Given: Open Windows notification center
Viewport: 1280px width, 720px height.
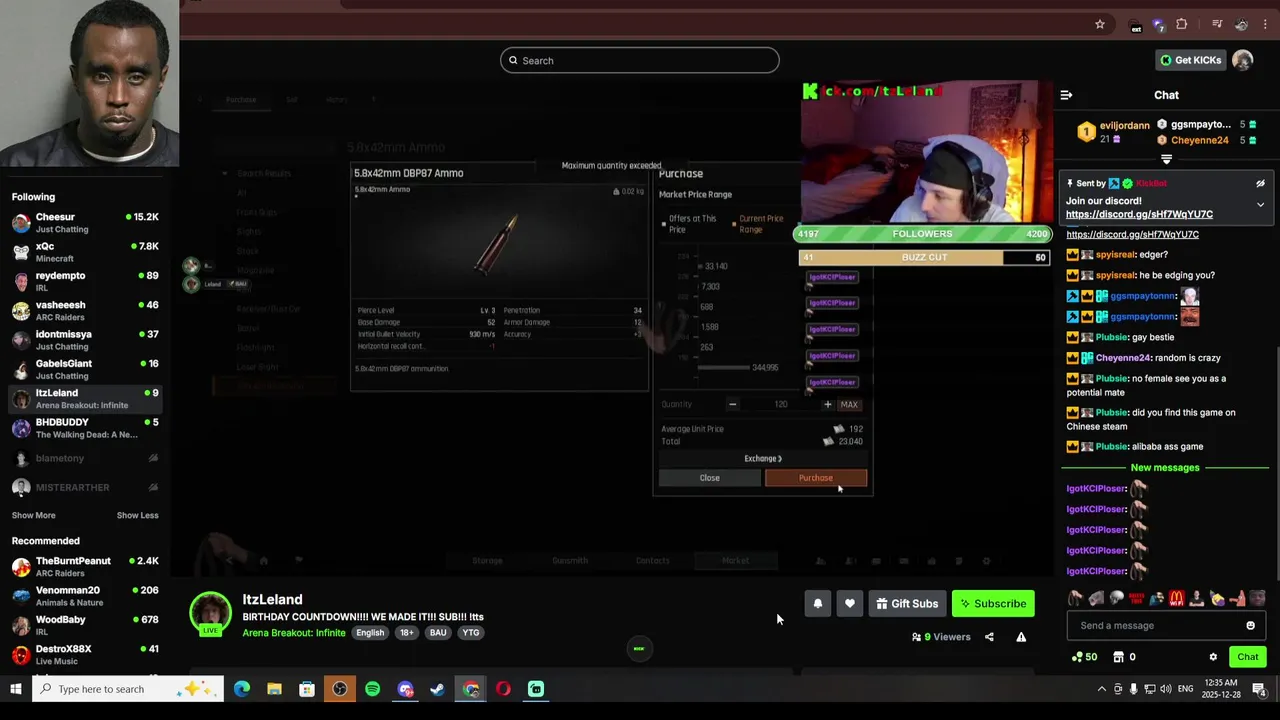Looking at the screenshot, I should coord(1259,689).
